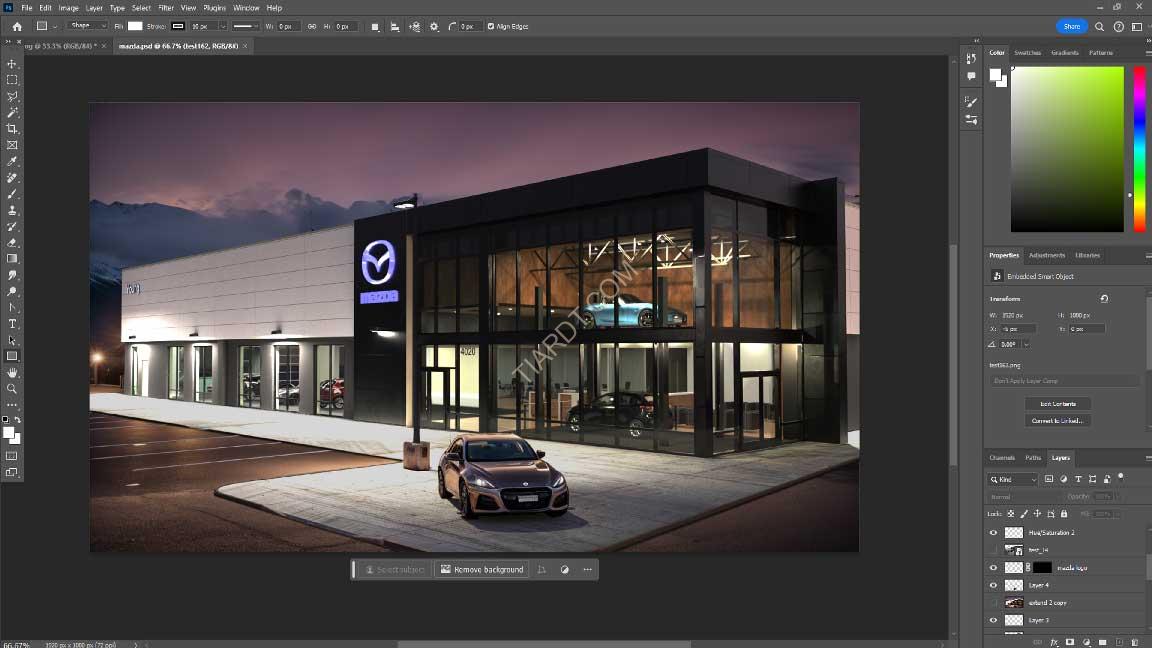Select the Clone Stamp tool
1152x648 pixels.
12,210
